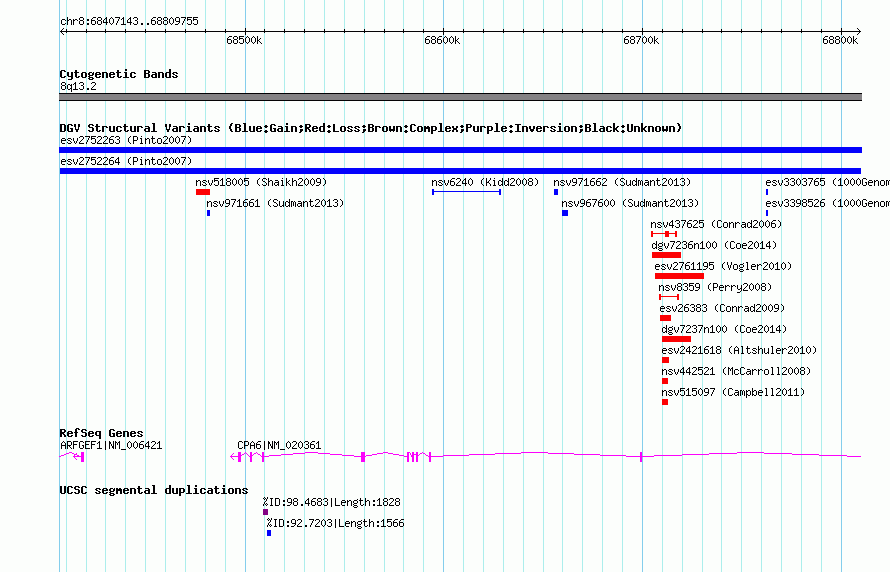Image resolution: width=890 pixels, height=572 pixels.
Task: Click the esv2752263 (Pinto2007) blue gain bar
Action: (x=460, y=150)
